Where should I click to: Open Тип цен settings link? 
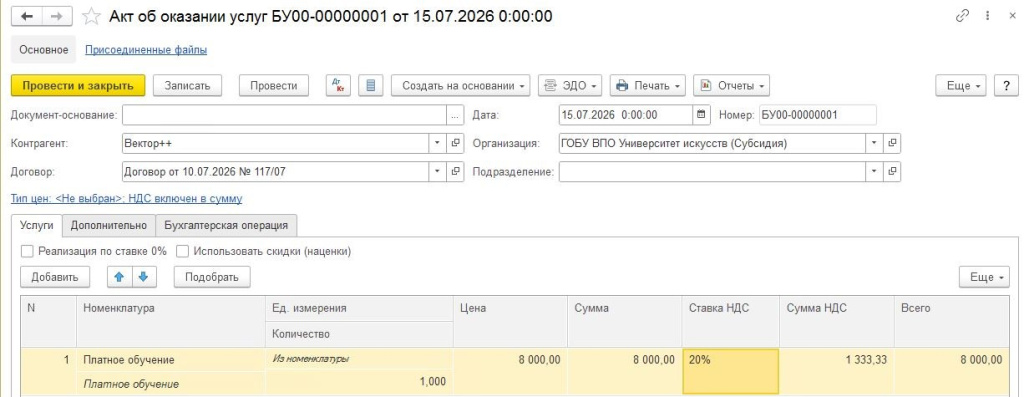127,198
